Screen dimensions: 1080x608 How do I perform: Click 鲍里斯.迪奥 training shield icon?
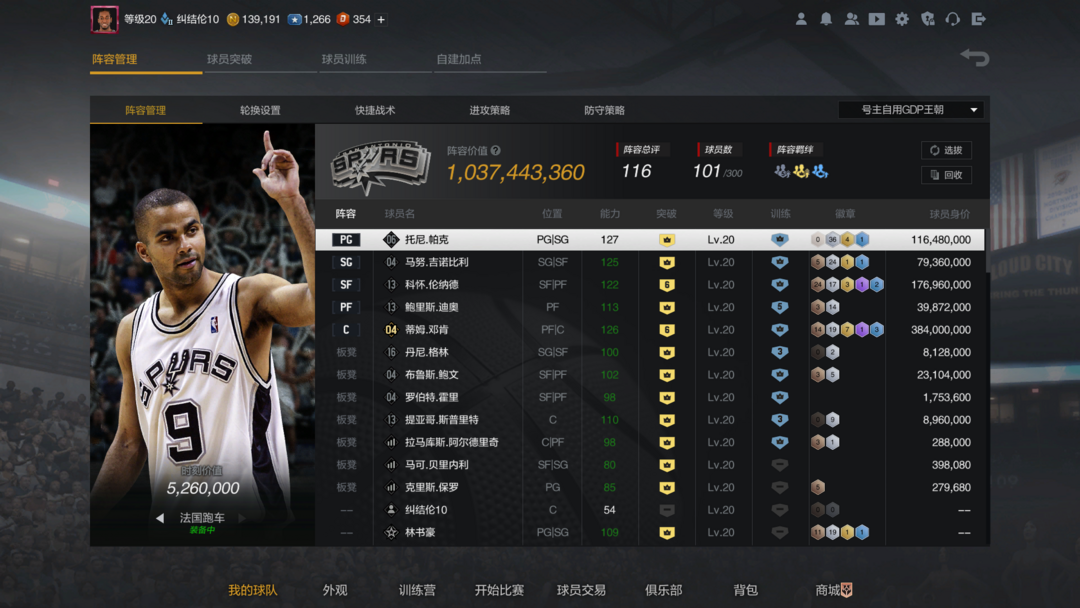pyautogui.click(x=779, y=307)
